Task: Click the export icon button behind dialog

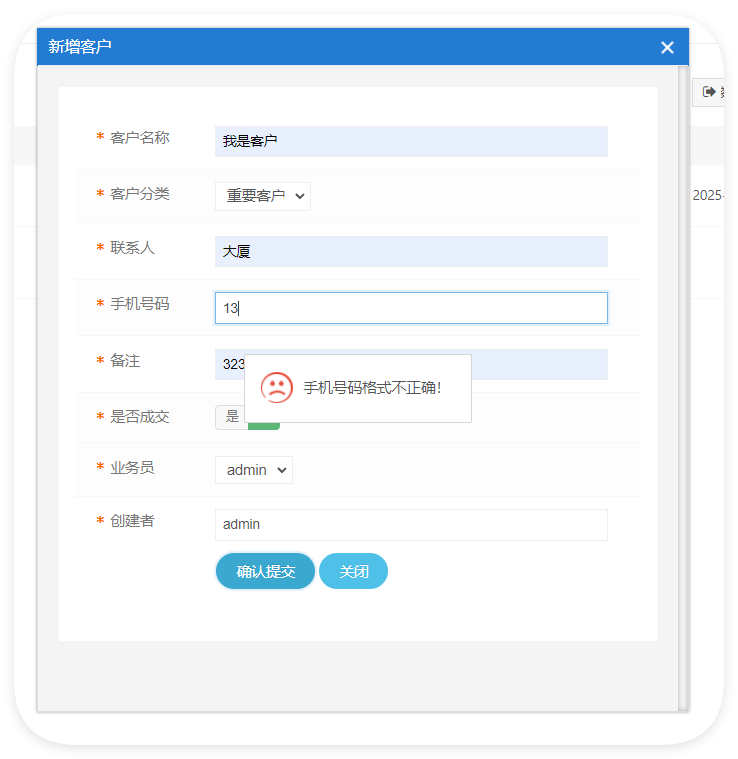Action: 708,92
